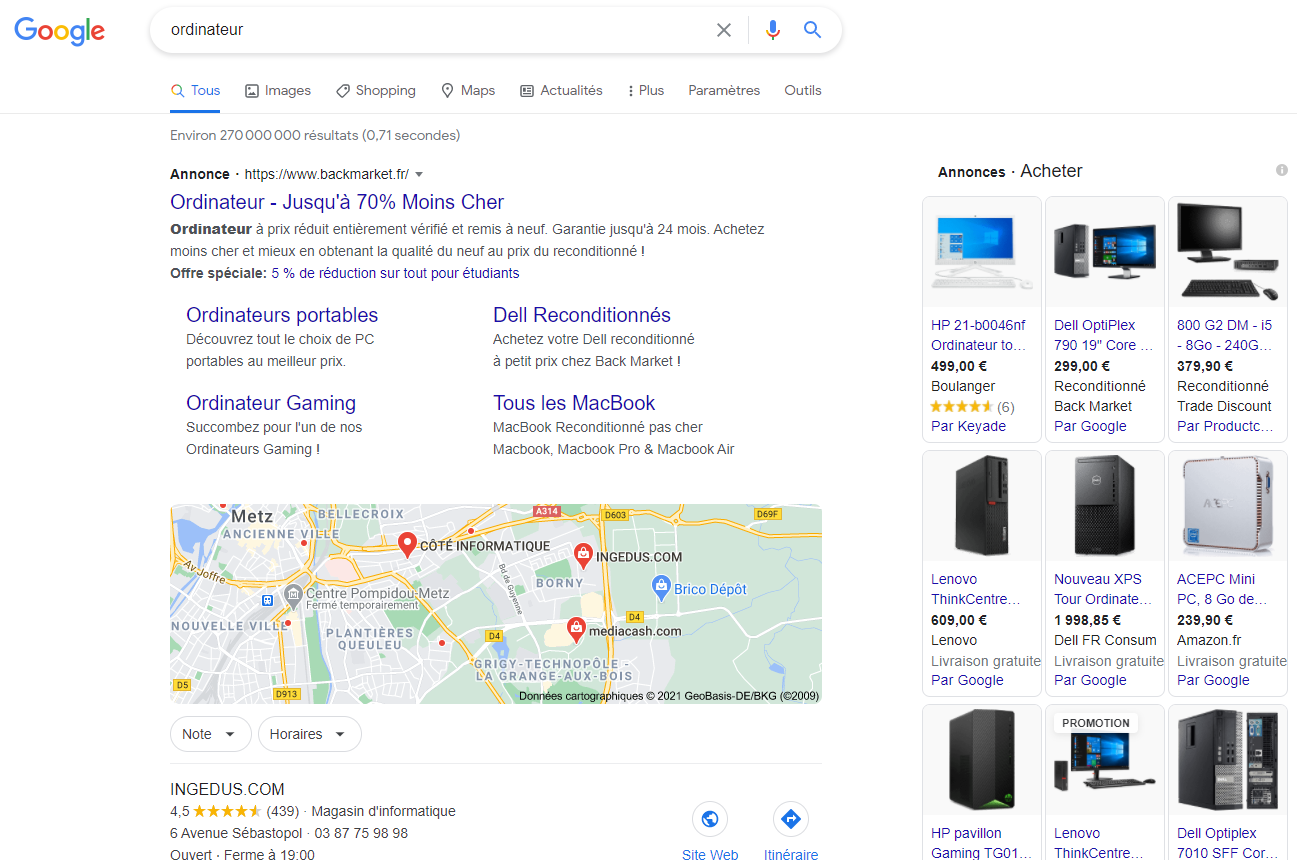This screenshot has height=860, width=1297.
Task: Switch to the Actualités tab
Action: point(561,90)
